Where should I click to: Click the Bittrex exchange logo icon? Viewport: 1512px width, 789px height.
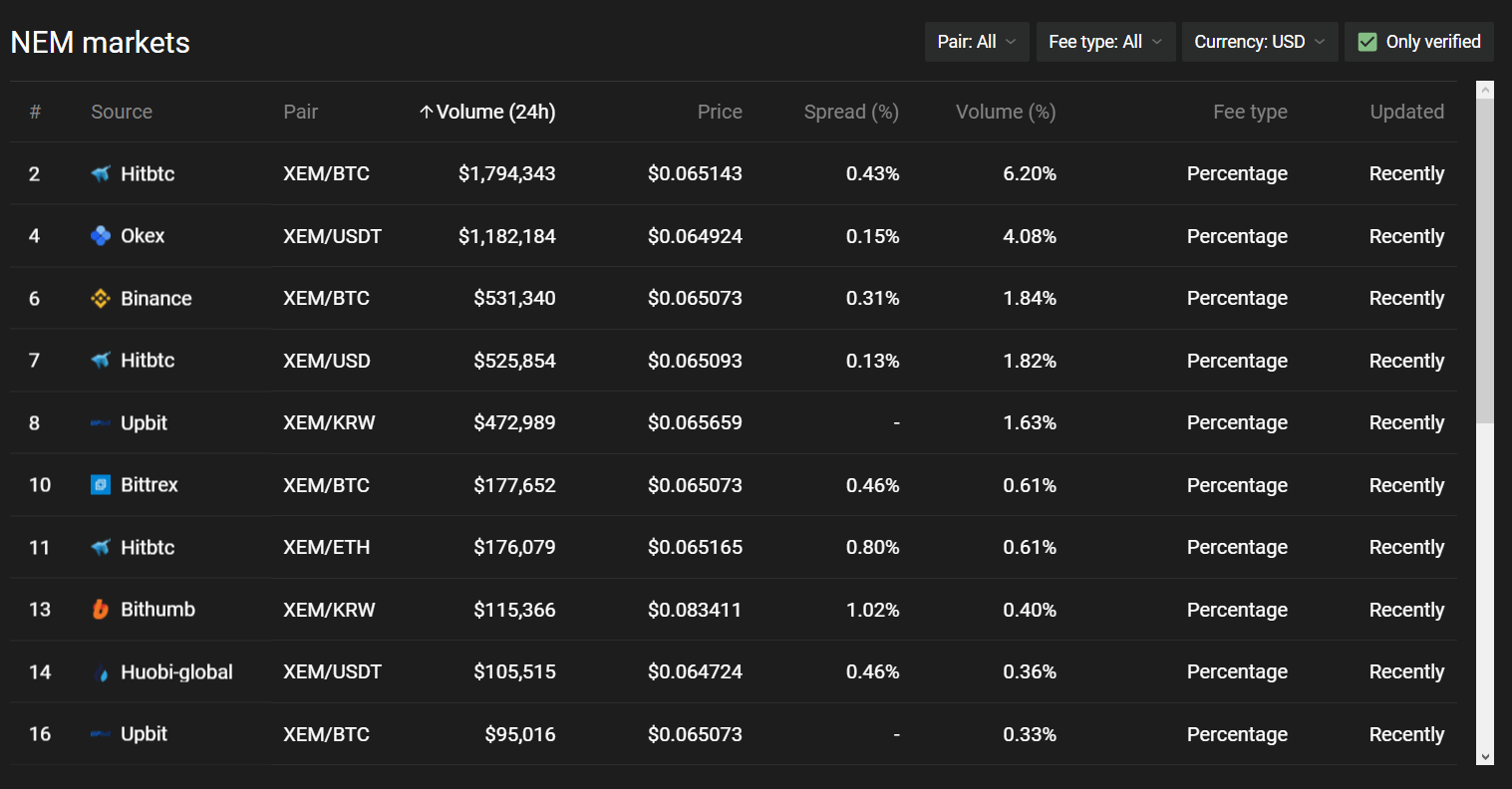click(101, 485)
